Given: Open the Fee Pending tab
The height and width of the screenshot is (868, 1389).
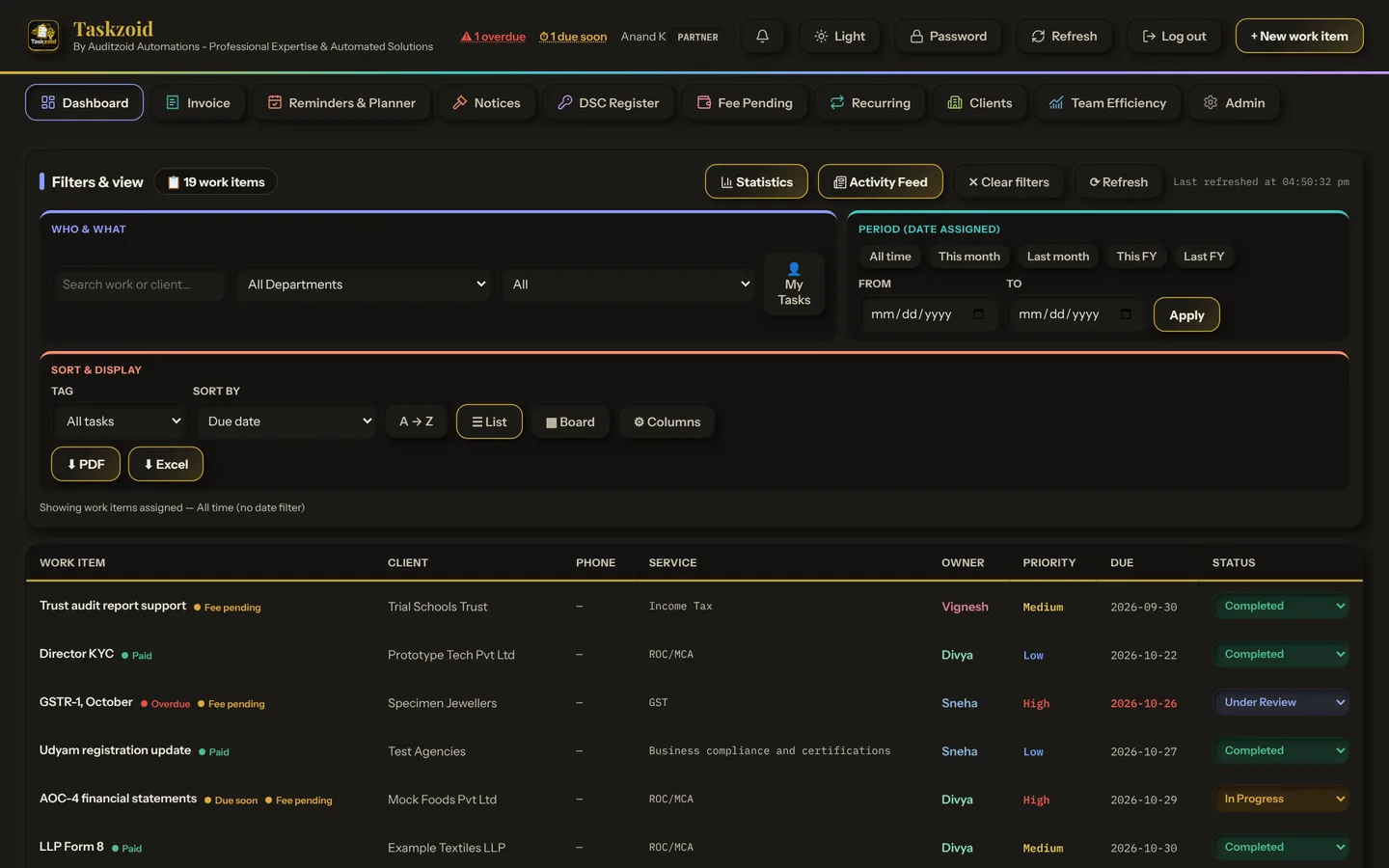Looking at the screenshot, I should [x=745, y=102].
